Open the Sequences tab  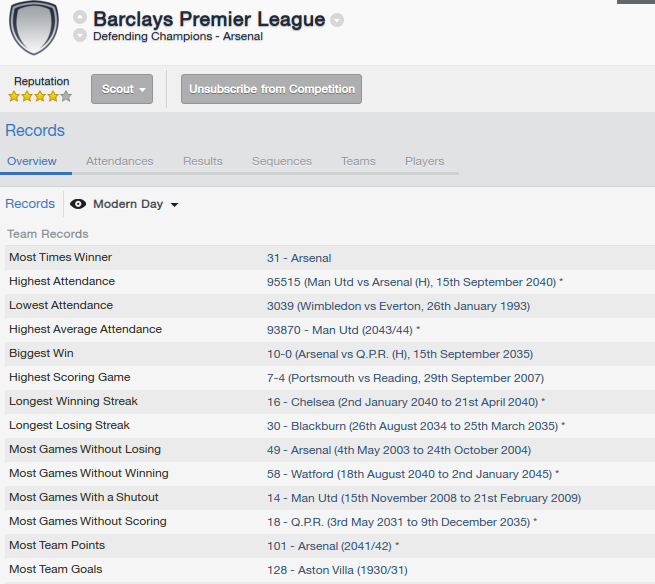click(282, 161)
